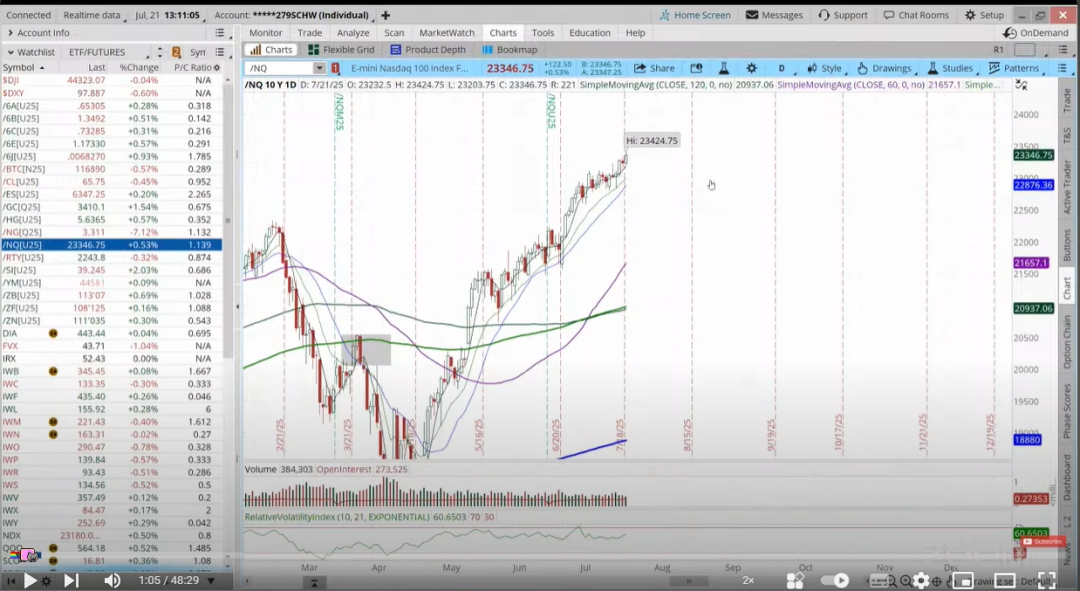The width and height of the screenshot is (1080, 591).
Task: Toggle the video autoplay switch
Action: (836, 580)
